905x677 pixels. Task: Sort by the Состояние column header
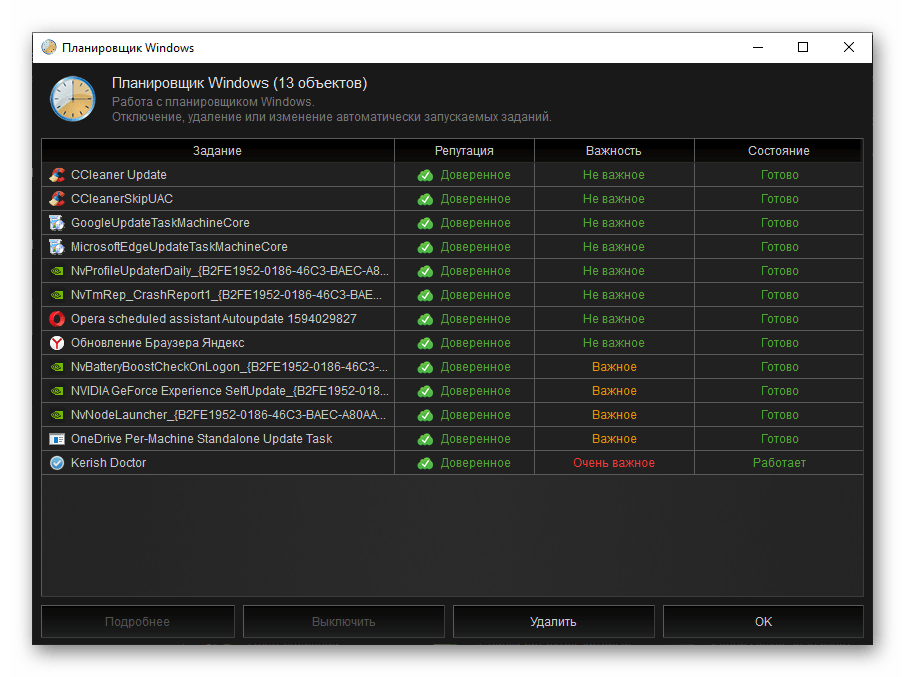point(779,151)
